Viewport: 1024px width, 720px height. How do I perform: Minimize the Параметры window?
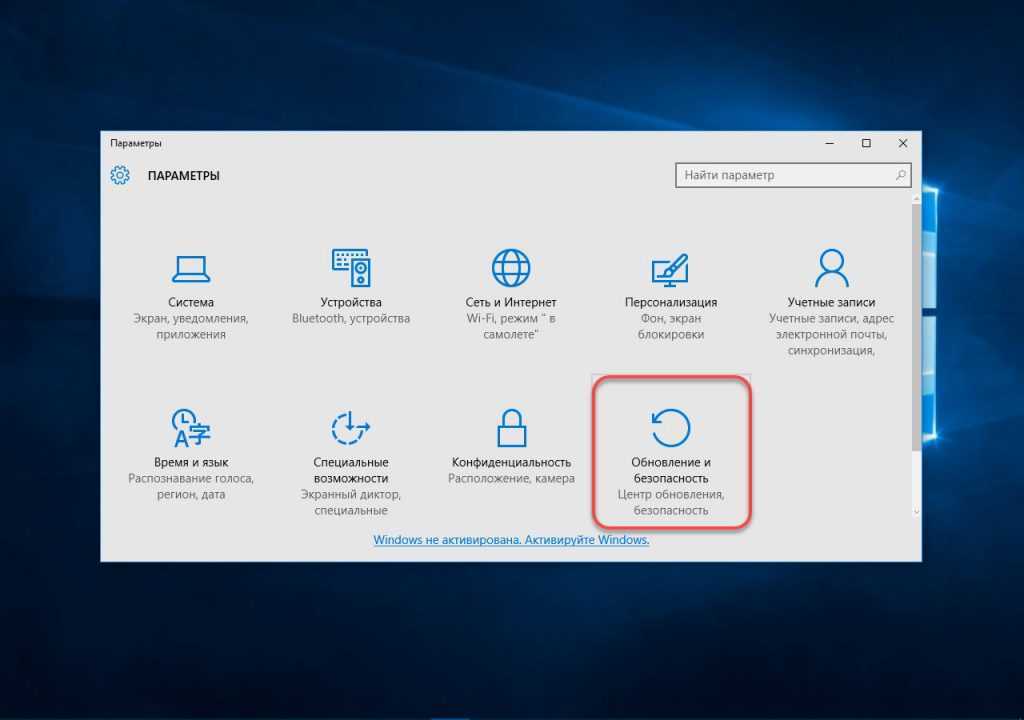pyautogui.click(x=828, y=143)
